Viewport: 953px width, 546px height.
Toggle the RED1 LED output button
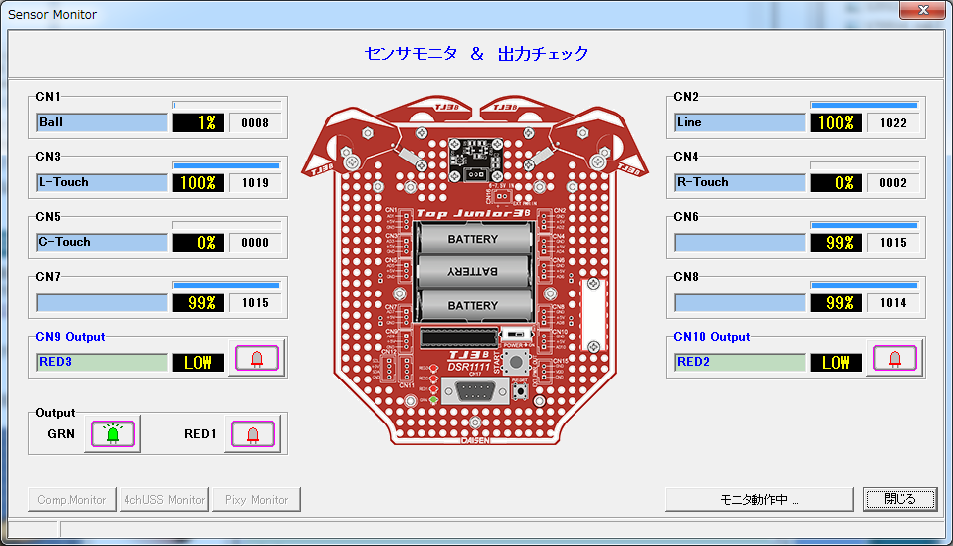coord(253,434)
